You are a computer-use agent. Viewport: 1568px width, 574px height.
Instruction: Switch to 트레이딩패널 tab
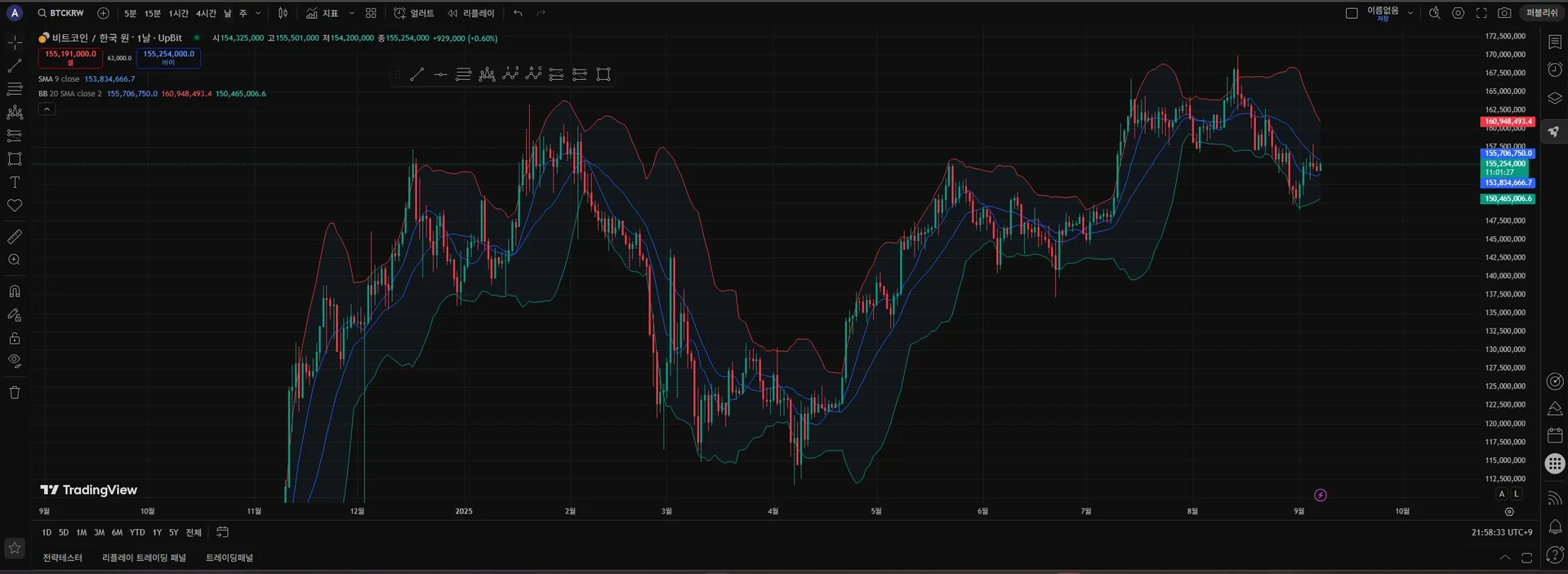point(229,558)
